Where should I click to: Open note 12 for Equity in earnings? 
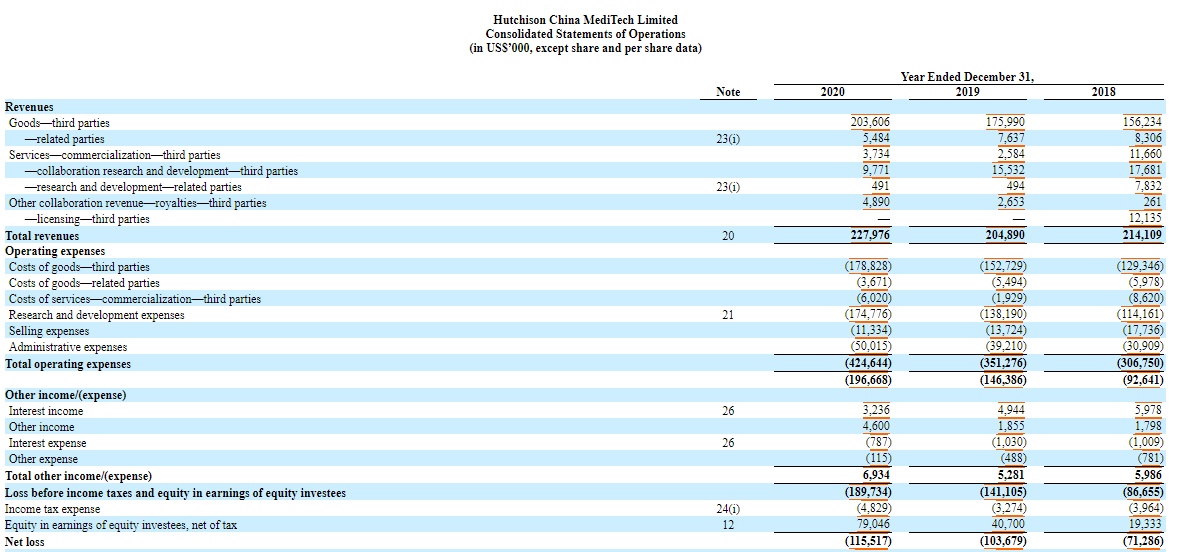click(x=729, y=525)
